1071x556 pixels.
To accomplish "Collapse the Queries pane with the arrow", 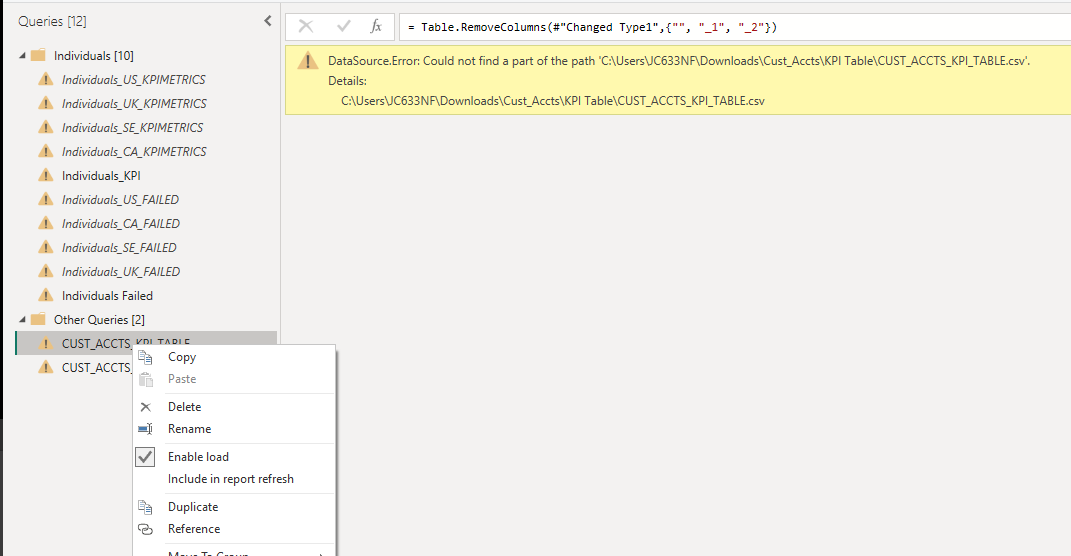I will point(268,21).
